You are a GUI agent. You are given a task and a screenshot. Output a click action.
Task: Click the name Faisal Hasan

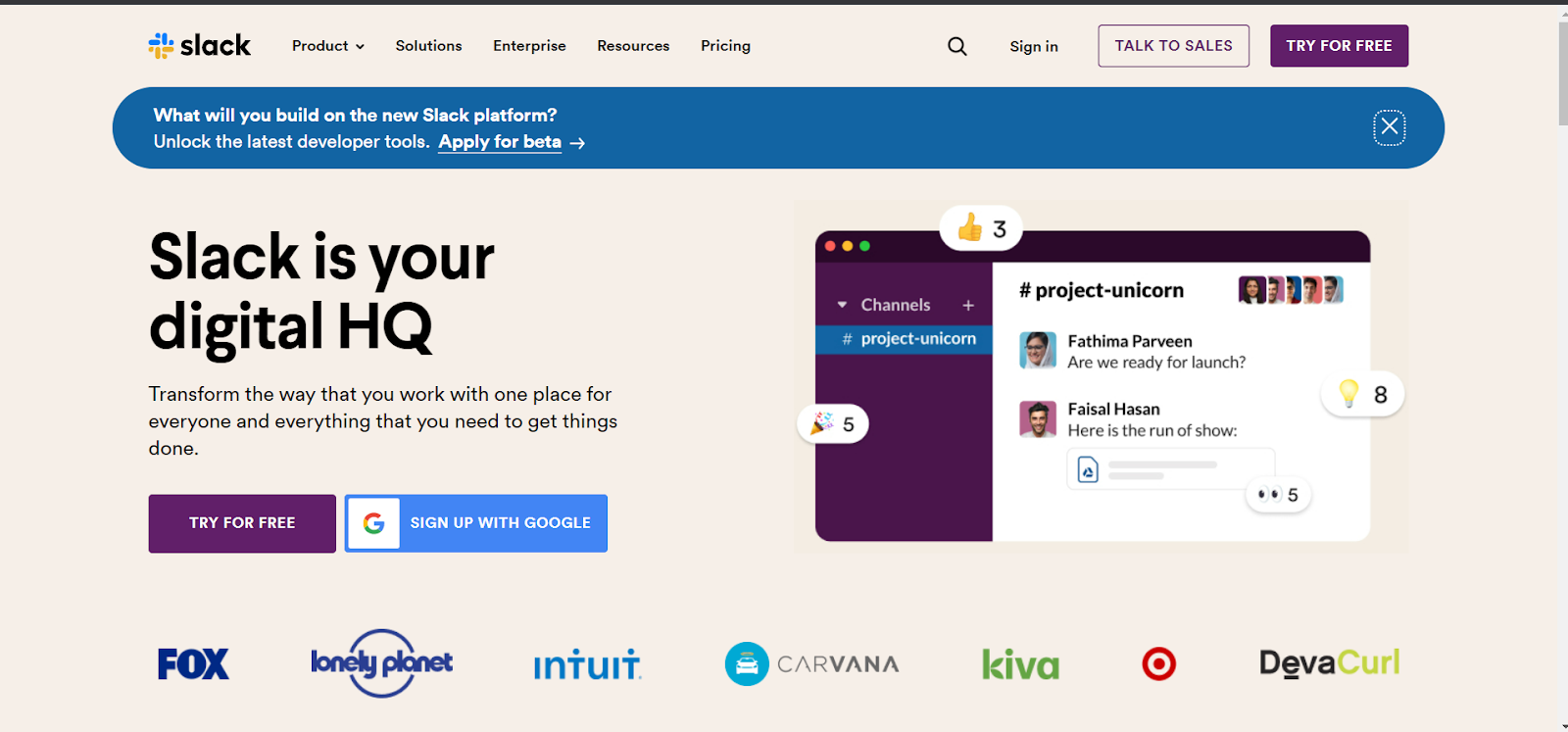pos(1113,410)
